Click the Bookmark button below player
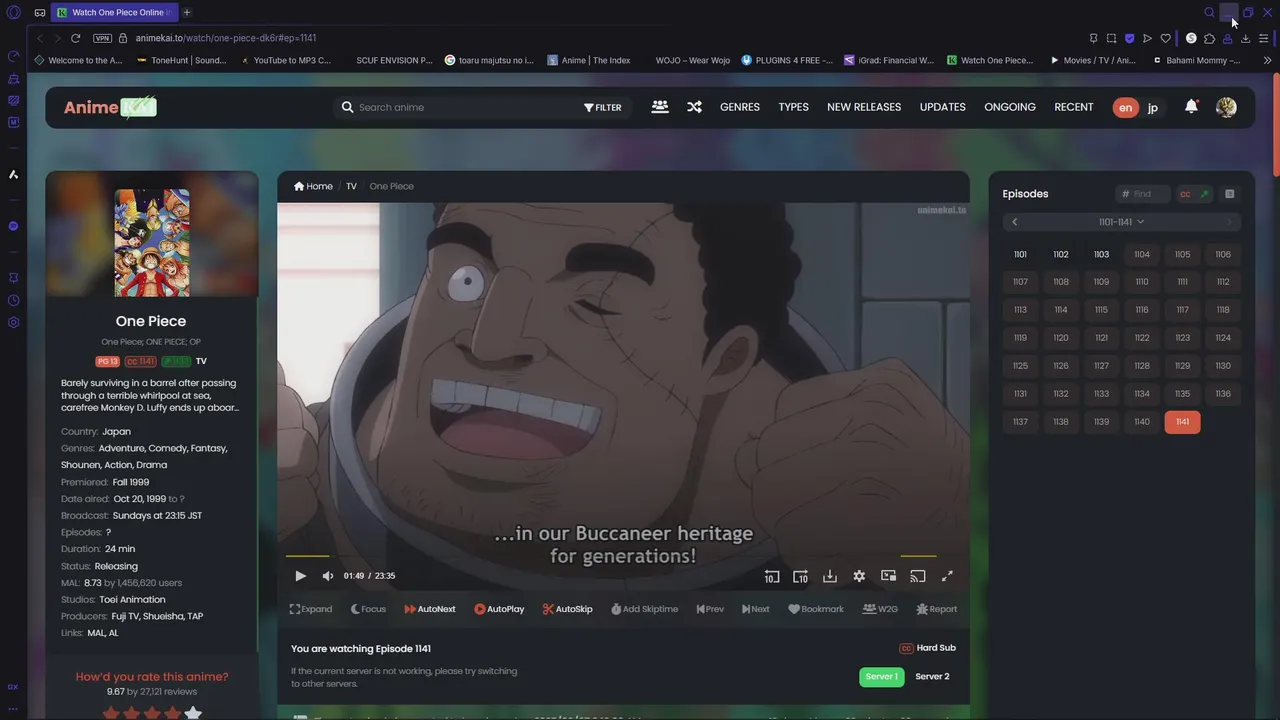 point(816,609)
